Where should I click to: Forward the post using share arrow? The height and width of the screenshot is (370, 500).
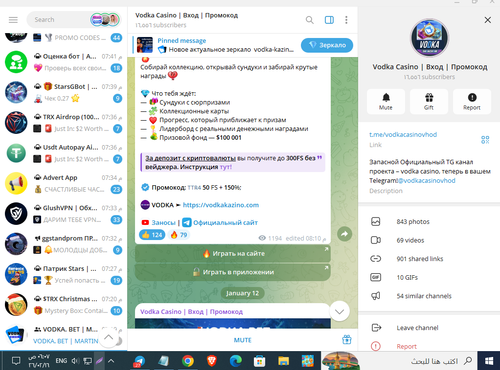pyautogui.click(x=345, y=234)
